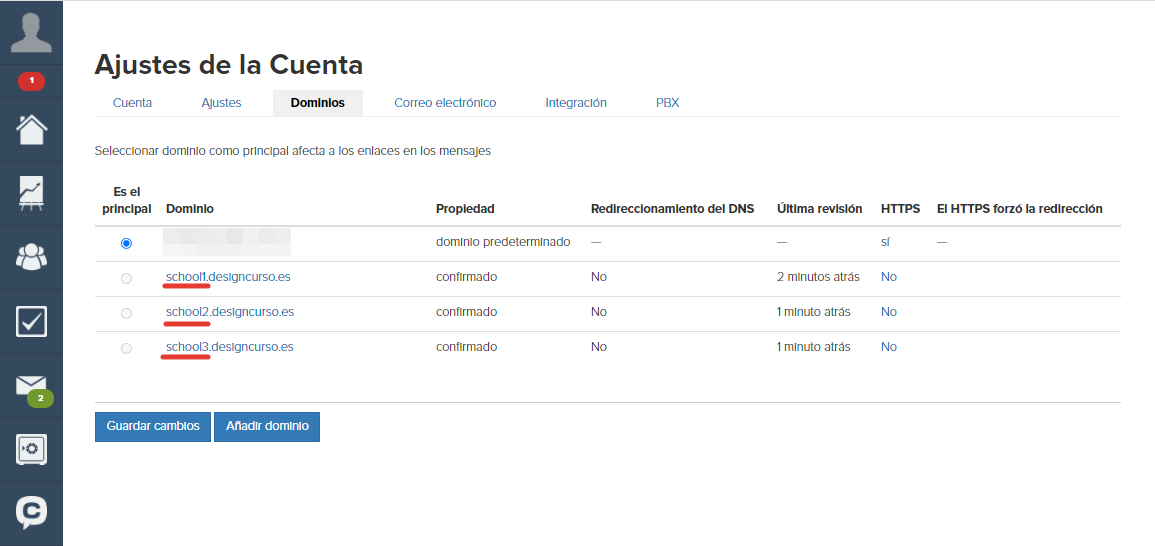
Task: Click '2 minutos atrás' last revision cell
Action: pyautogui.click(x=818, y=277)
